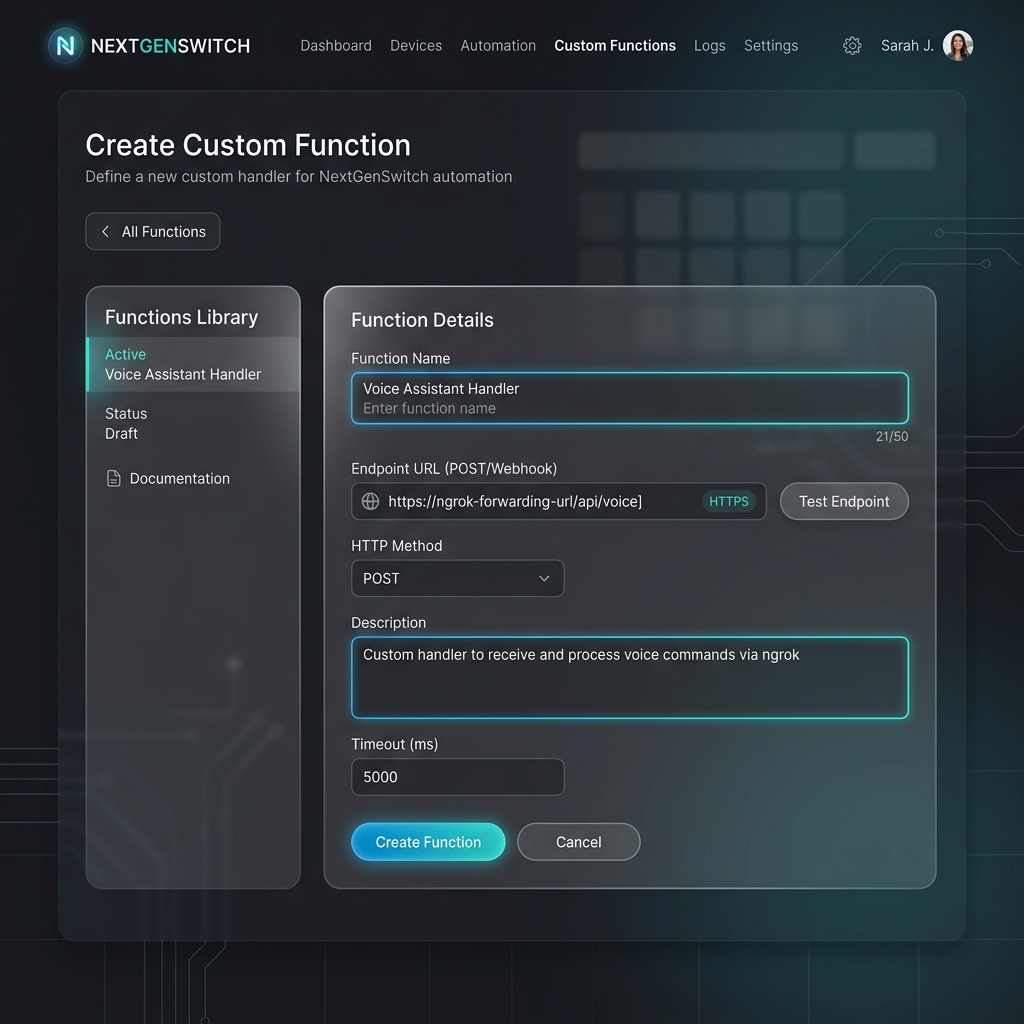This screenshot has width=1024, height=1024.
Task: Open Sarah J. profile avatar
Action: tap(957, 46)
